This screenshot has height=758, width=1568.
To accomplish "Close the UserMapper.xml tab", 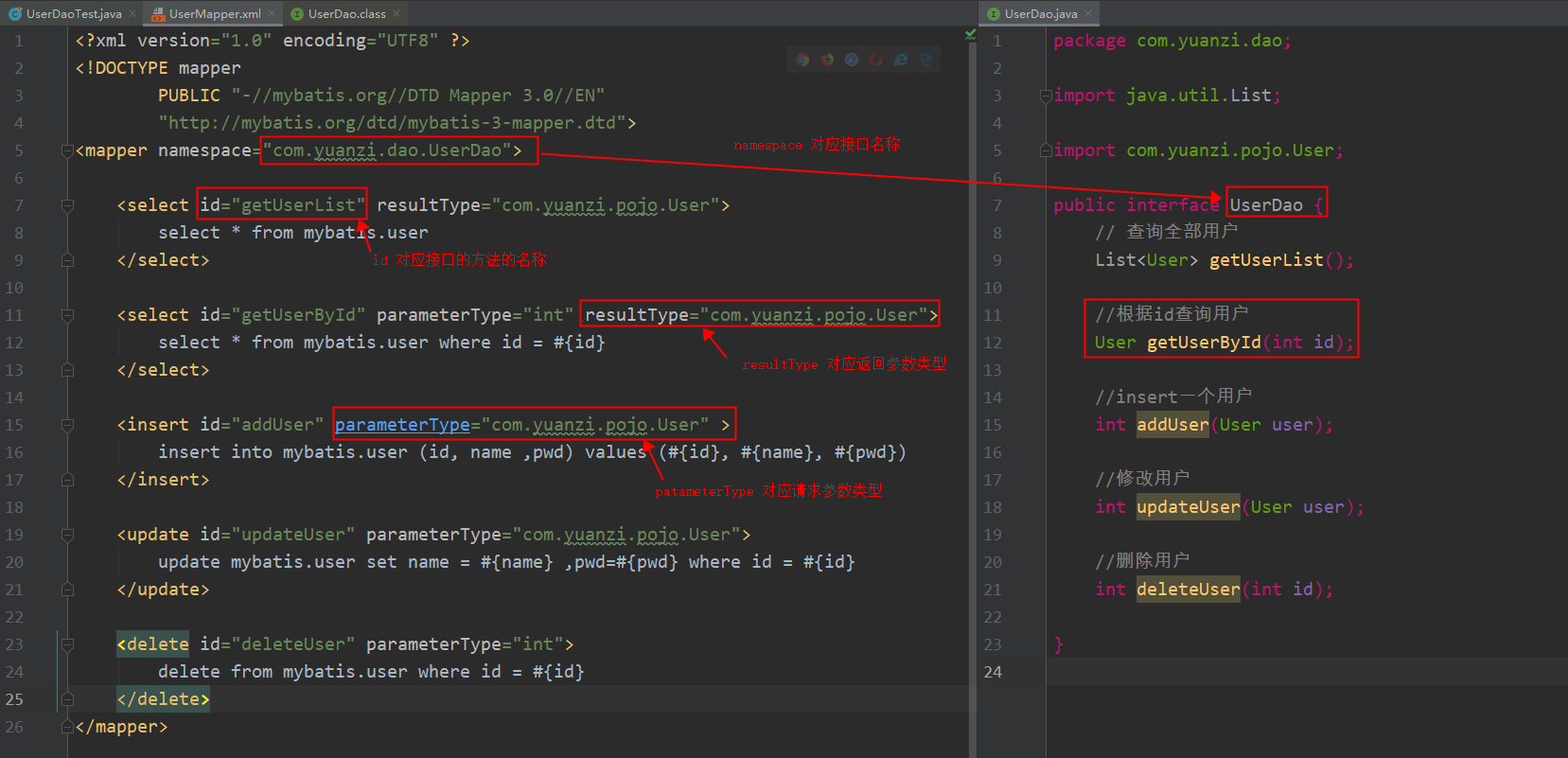I will pyautogui.click(x=272, y=13).
